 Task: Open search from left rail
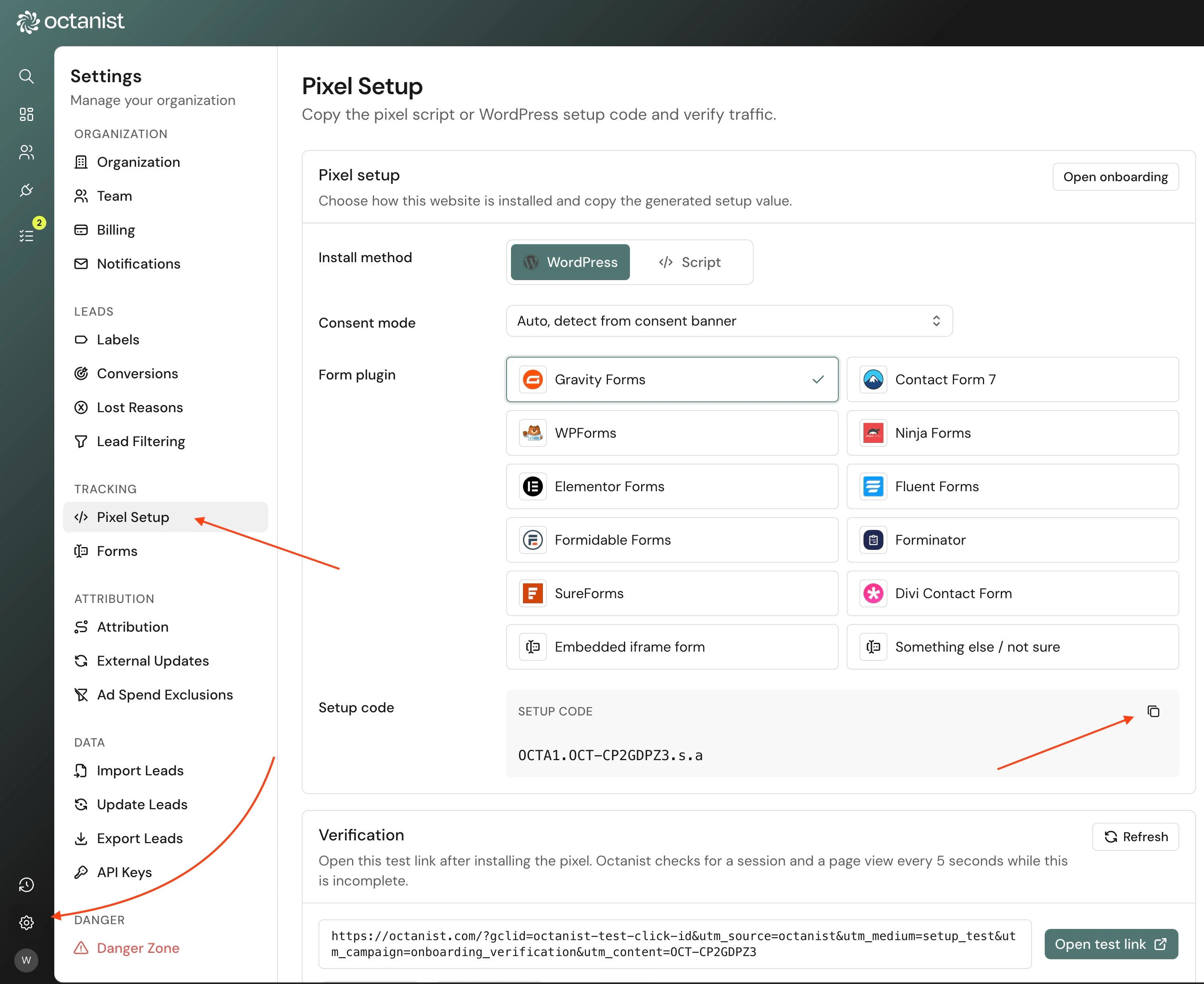[26, 76]
